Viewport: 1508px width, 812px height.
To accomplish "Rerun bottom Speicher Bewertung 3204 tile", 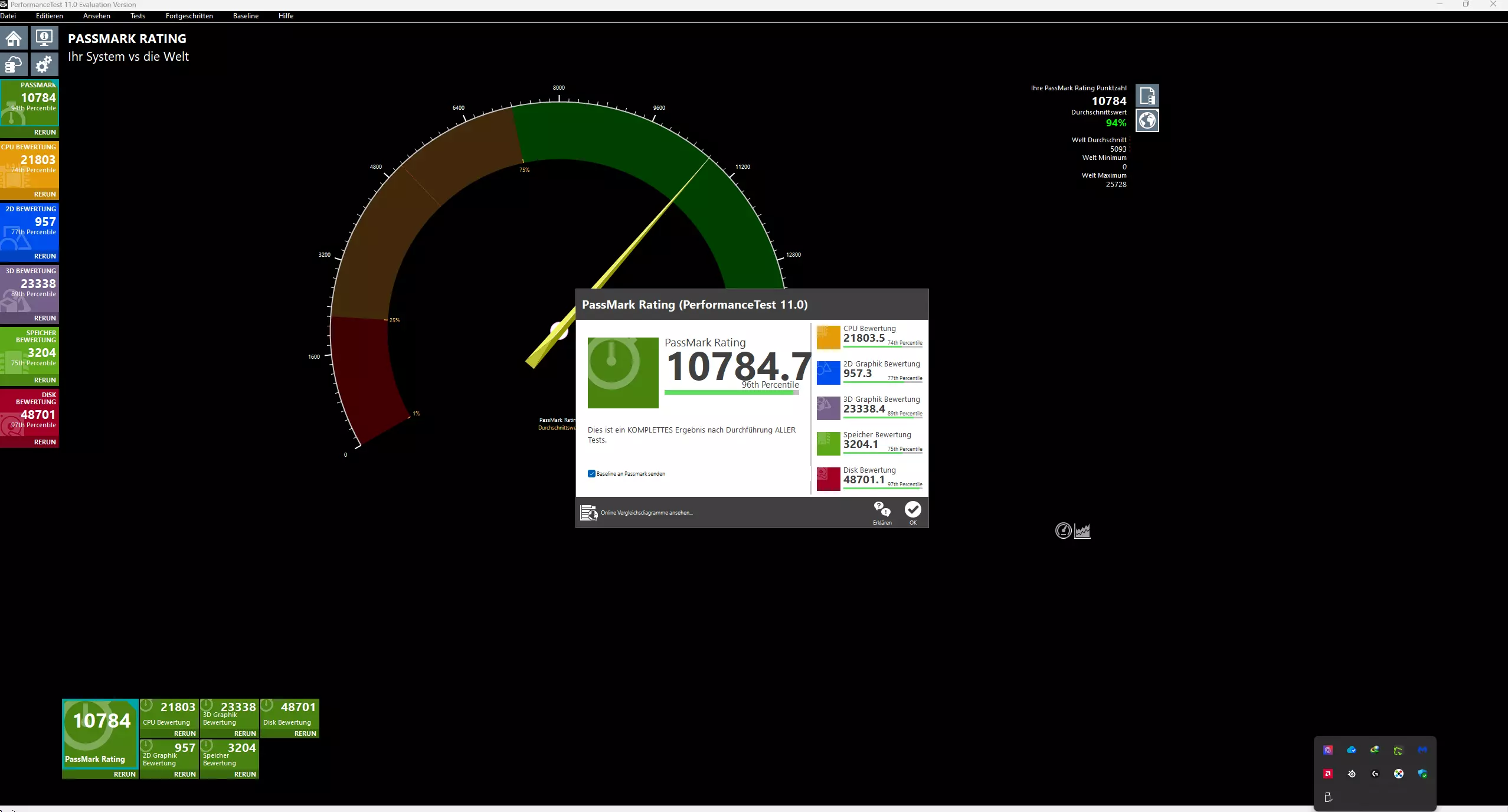I will 245,774.
